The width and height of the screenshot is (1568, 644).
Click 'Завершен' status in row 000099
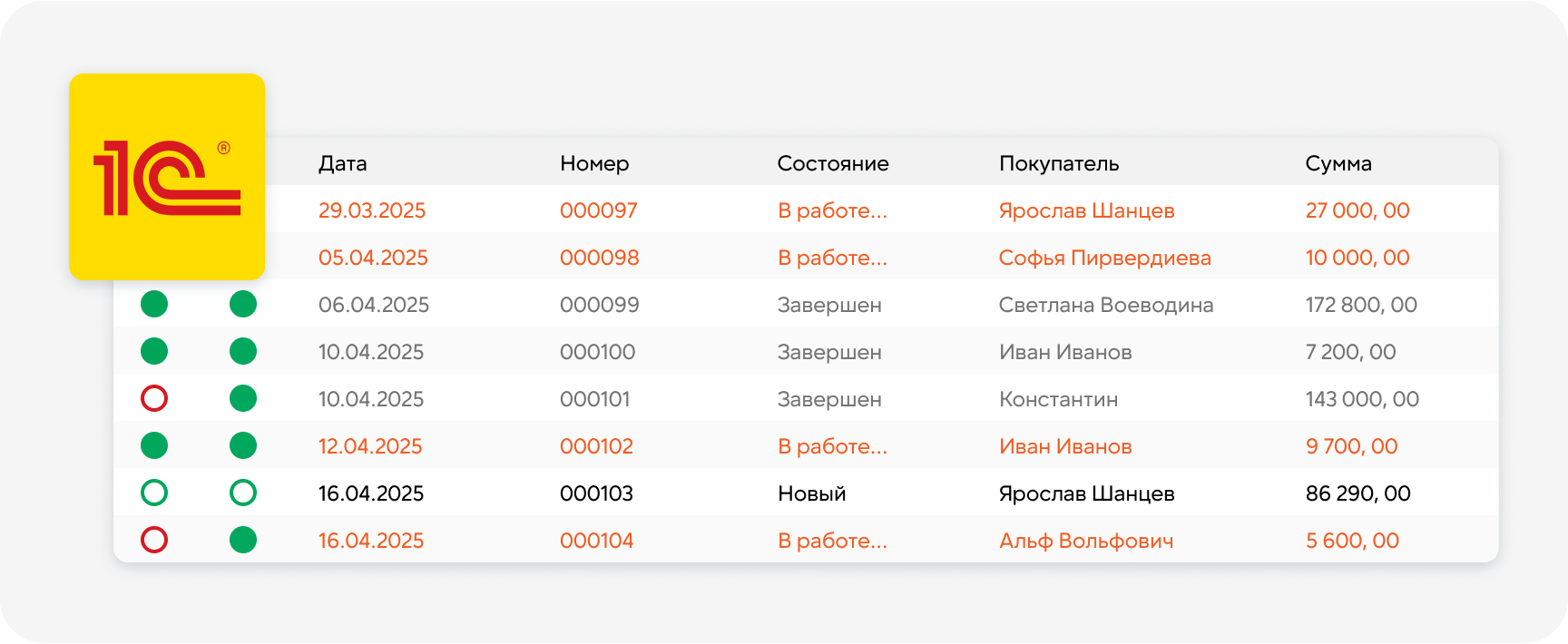(x=829, y=305)
